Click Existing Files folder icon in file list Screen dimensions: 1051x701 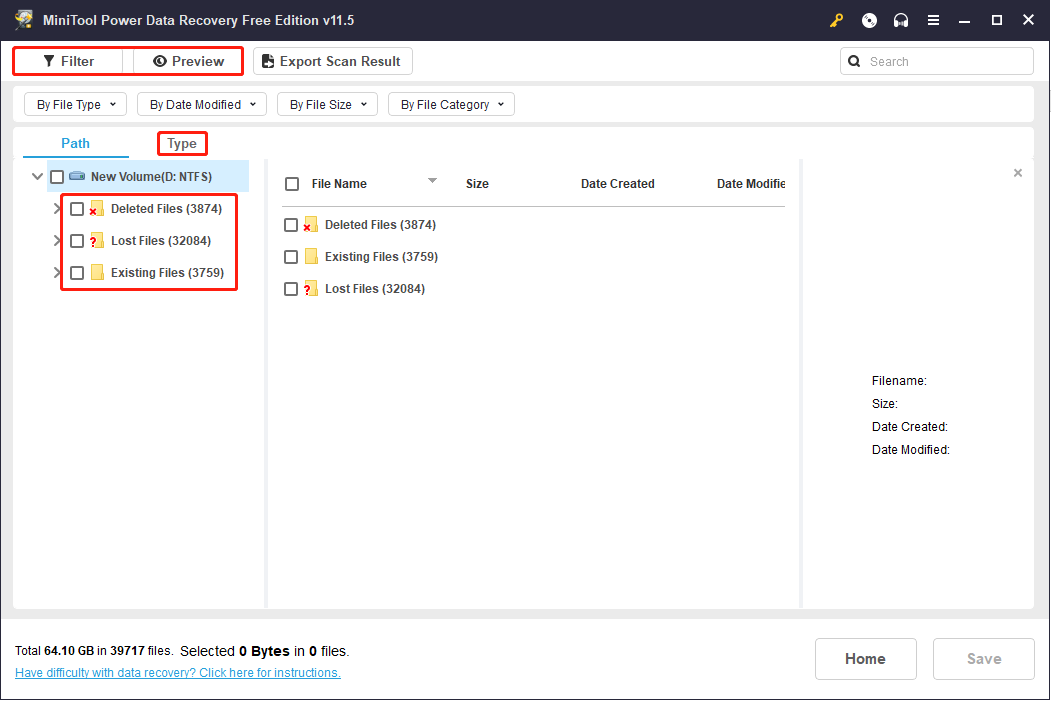point(311,257)
